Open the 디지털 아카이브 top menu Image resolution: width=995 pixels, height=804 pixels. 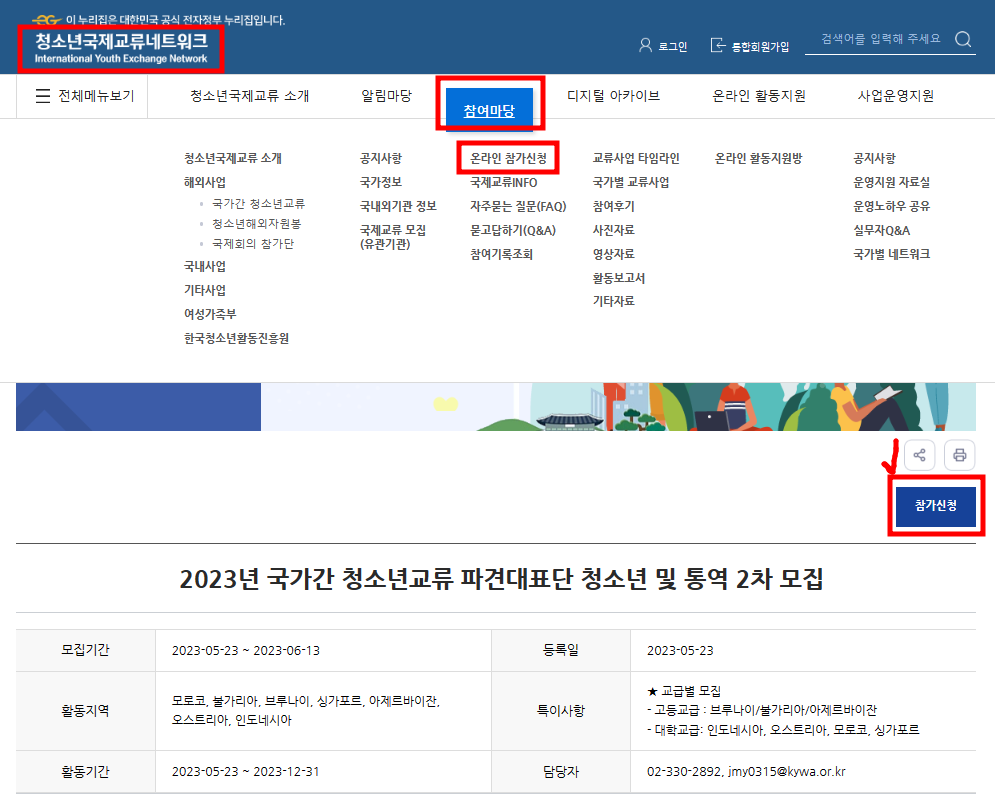coord(613,96)
